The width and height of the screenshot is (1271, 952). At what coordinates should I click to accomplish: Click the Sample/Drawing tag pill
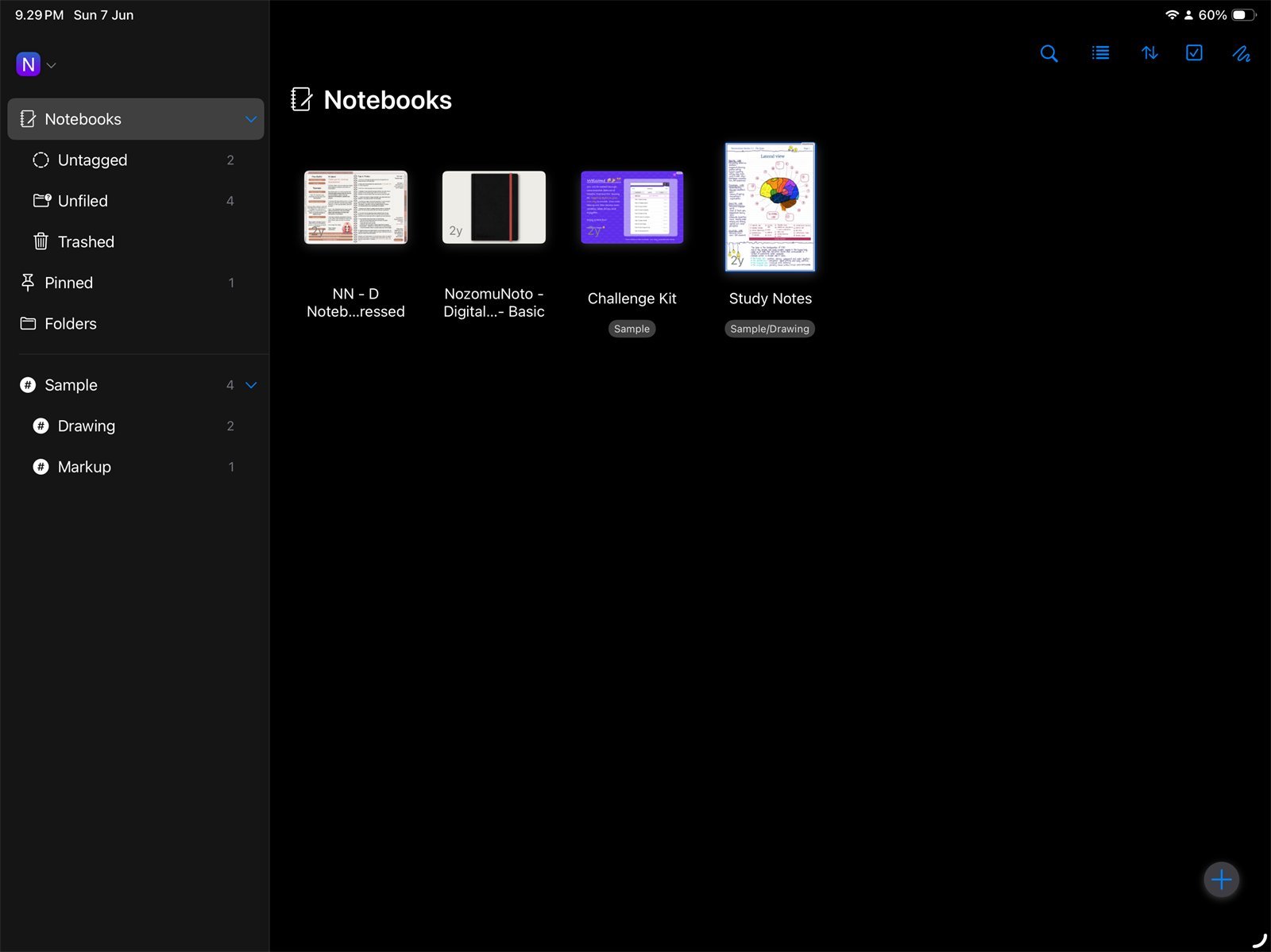(770, 329)
